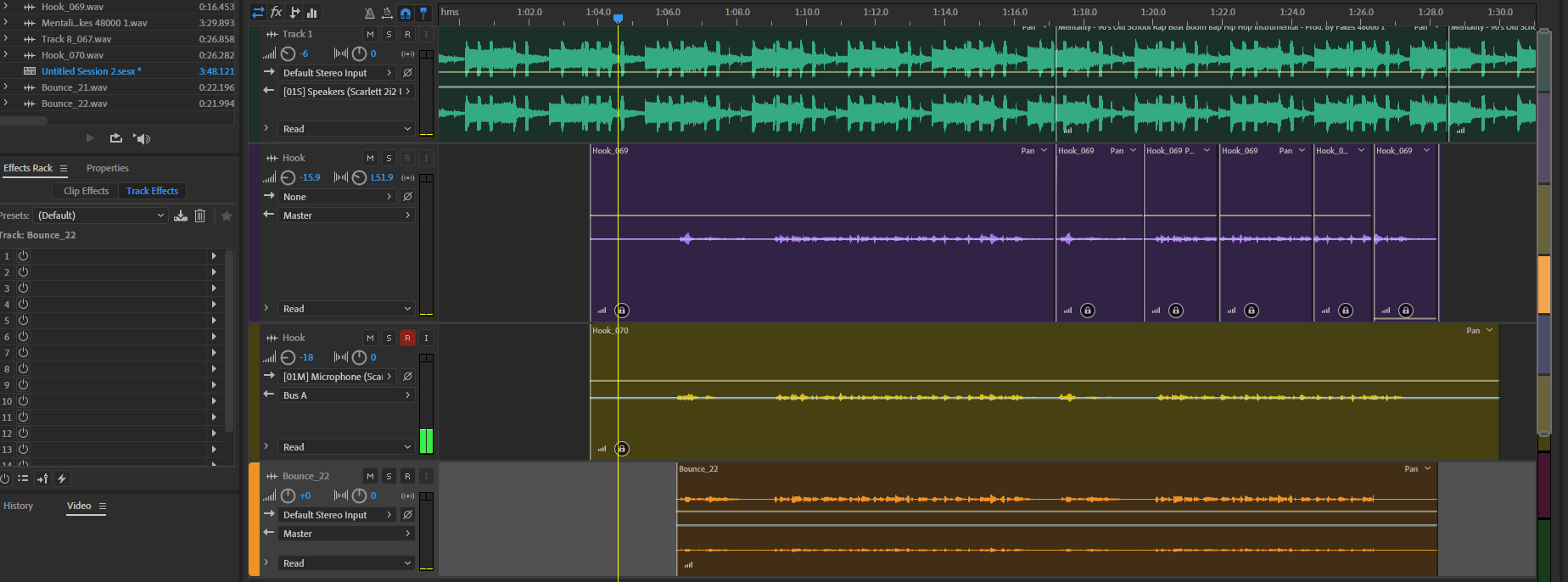Image resolution: width=1568 pixels, height=582 pixels.
Task: Open Track 1 Default Stereo Input dropdown
Action: point(338,73)
